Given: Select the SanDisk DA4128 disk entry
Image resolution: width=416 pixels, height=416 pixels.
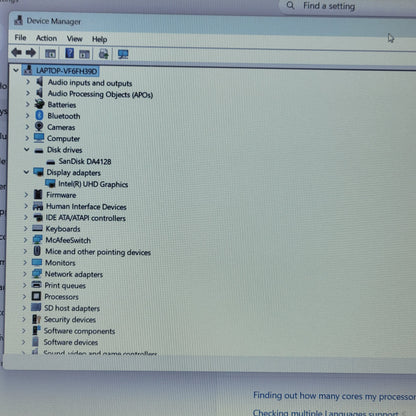Looking at the screenshot, I should click(85, 162).
